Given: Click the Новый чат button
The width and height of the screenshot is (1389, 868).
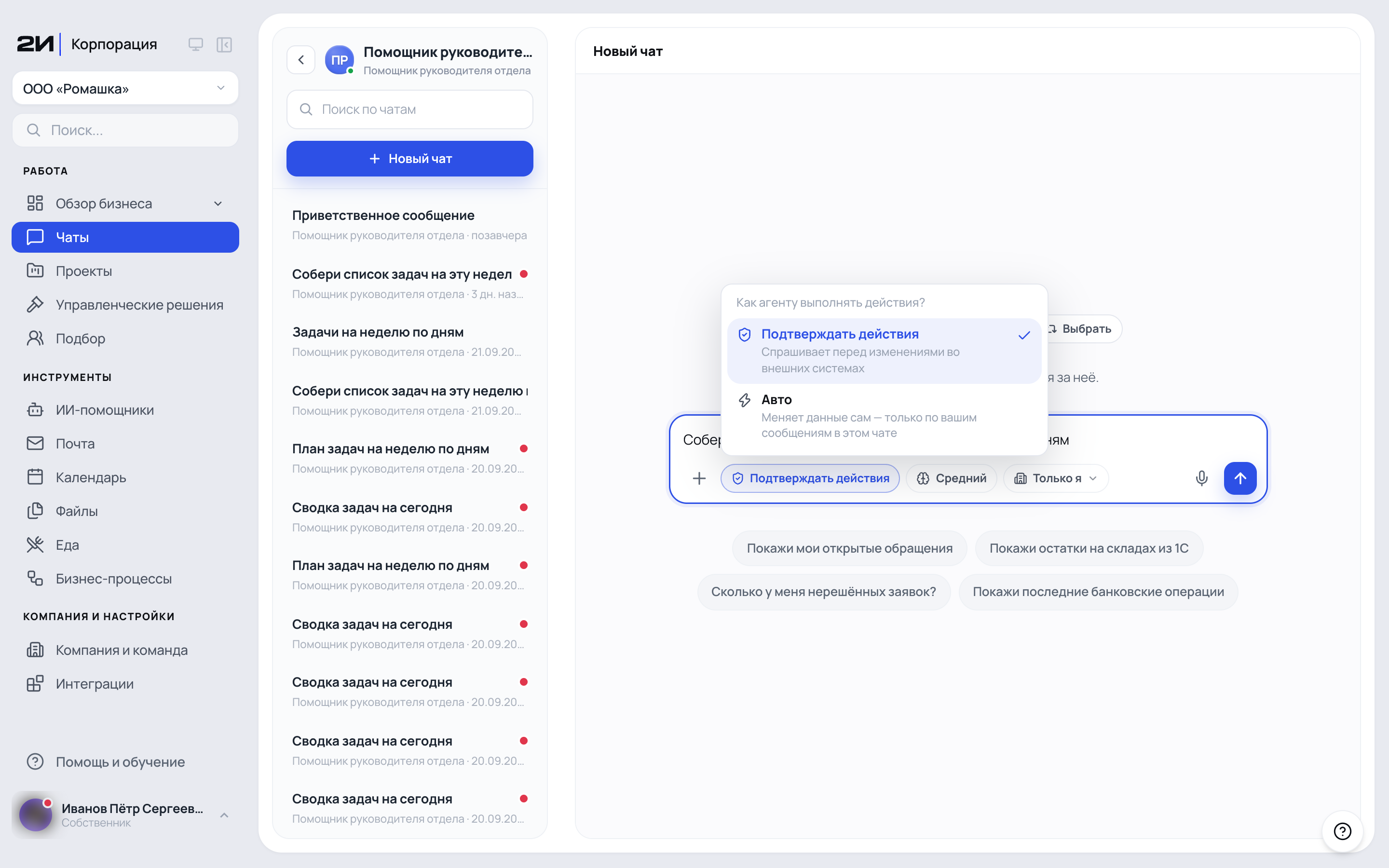Looking at the screenshot, I should click(410, 159).
